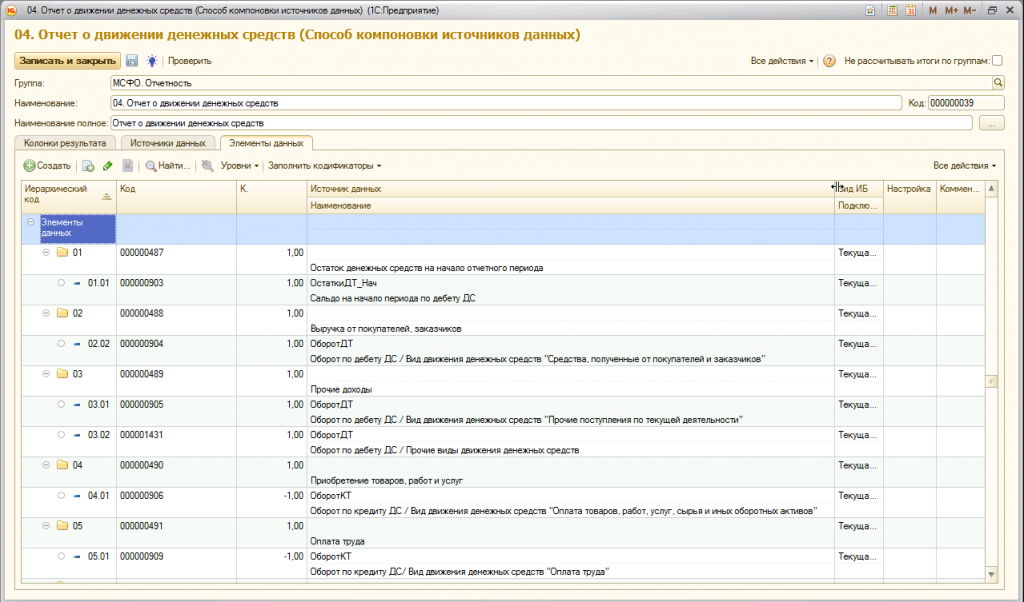Click the lightbulb icon next to Проверить

[x=151, y=61]
